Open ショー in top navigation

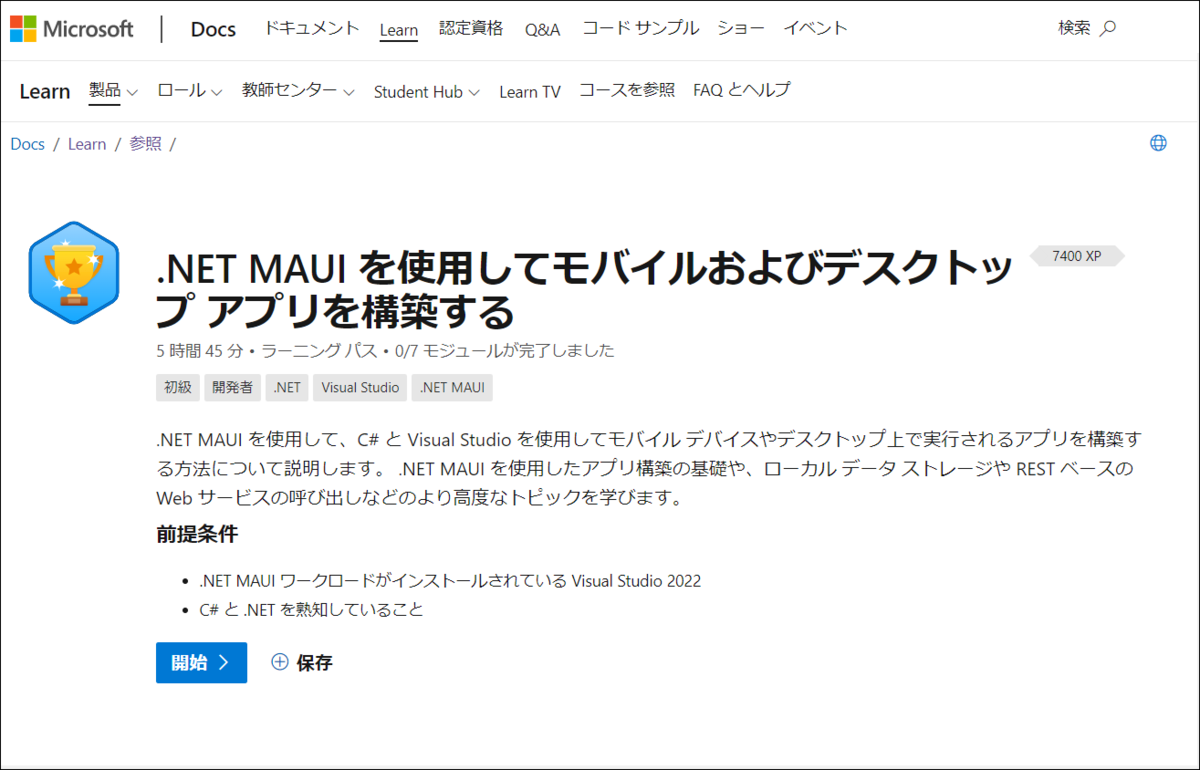pos(741,29)
